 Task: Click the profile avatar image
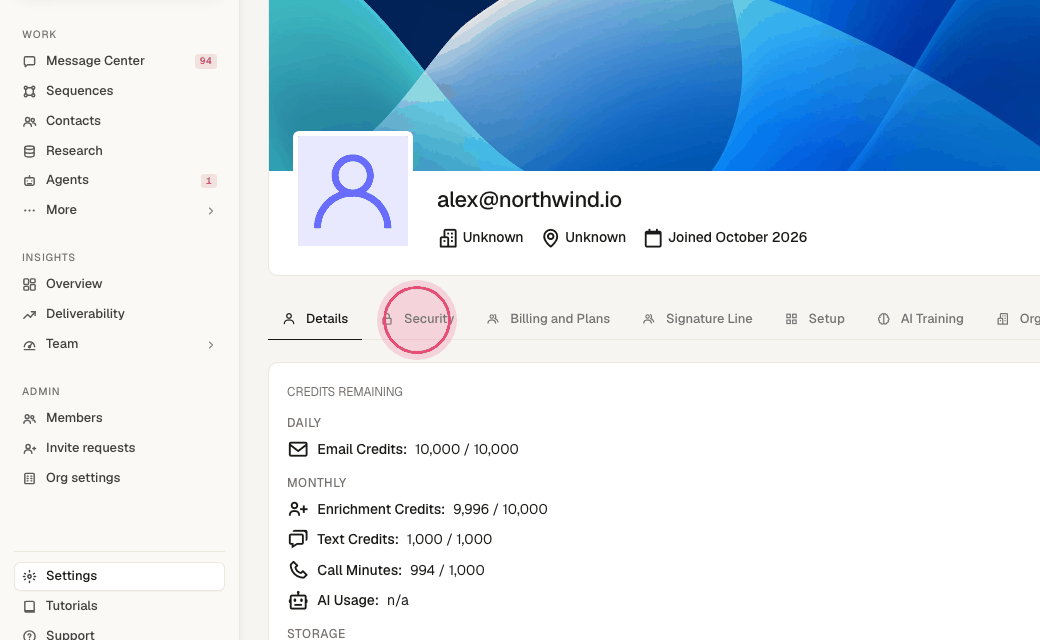click(x=353, y=191)
